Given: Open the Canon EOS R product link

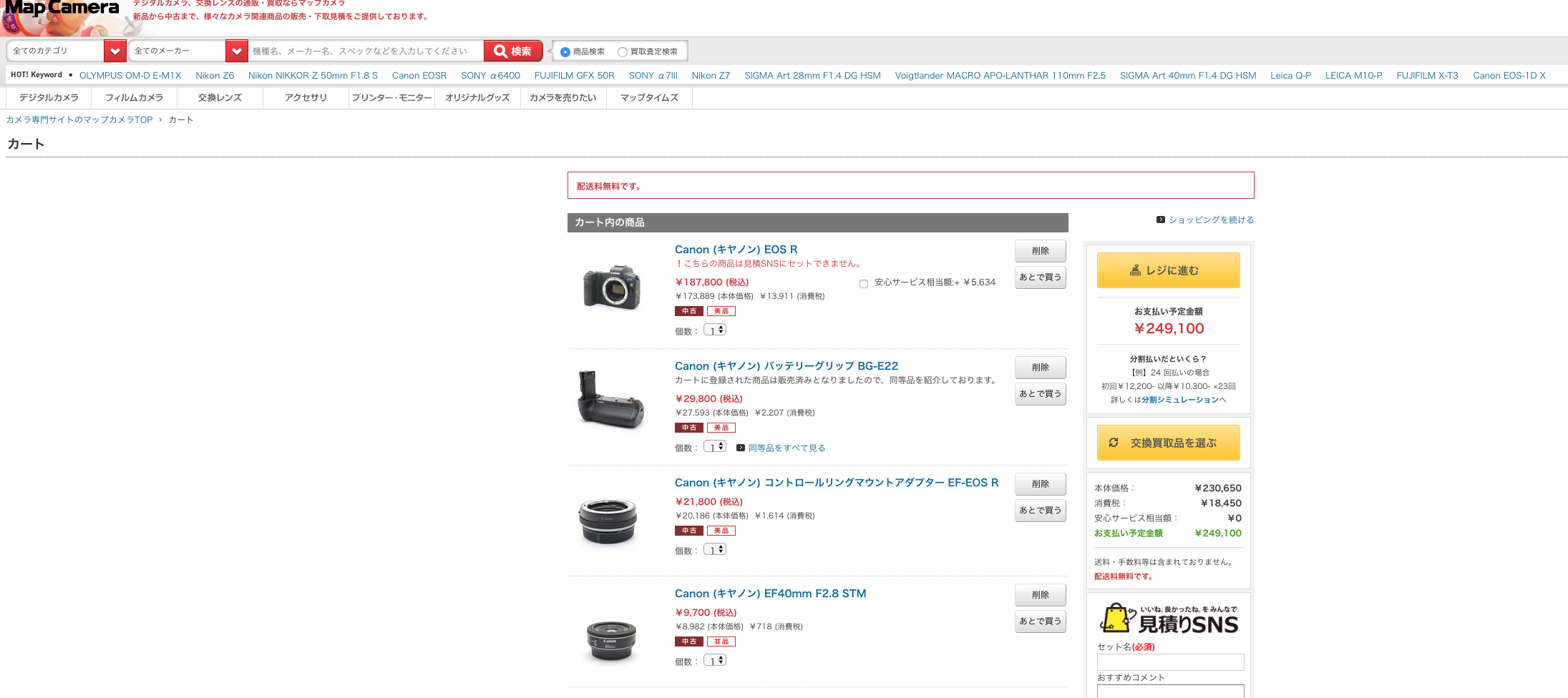Looking at the screenshot, I should tap(736, 250).
